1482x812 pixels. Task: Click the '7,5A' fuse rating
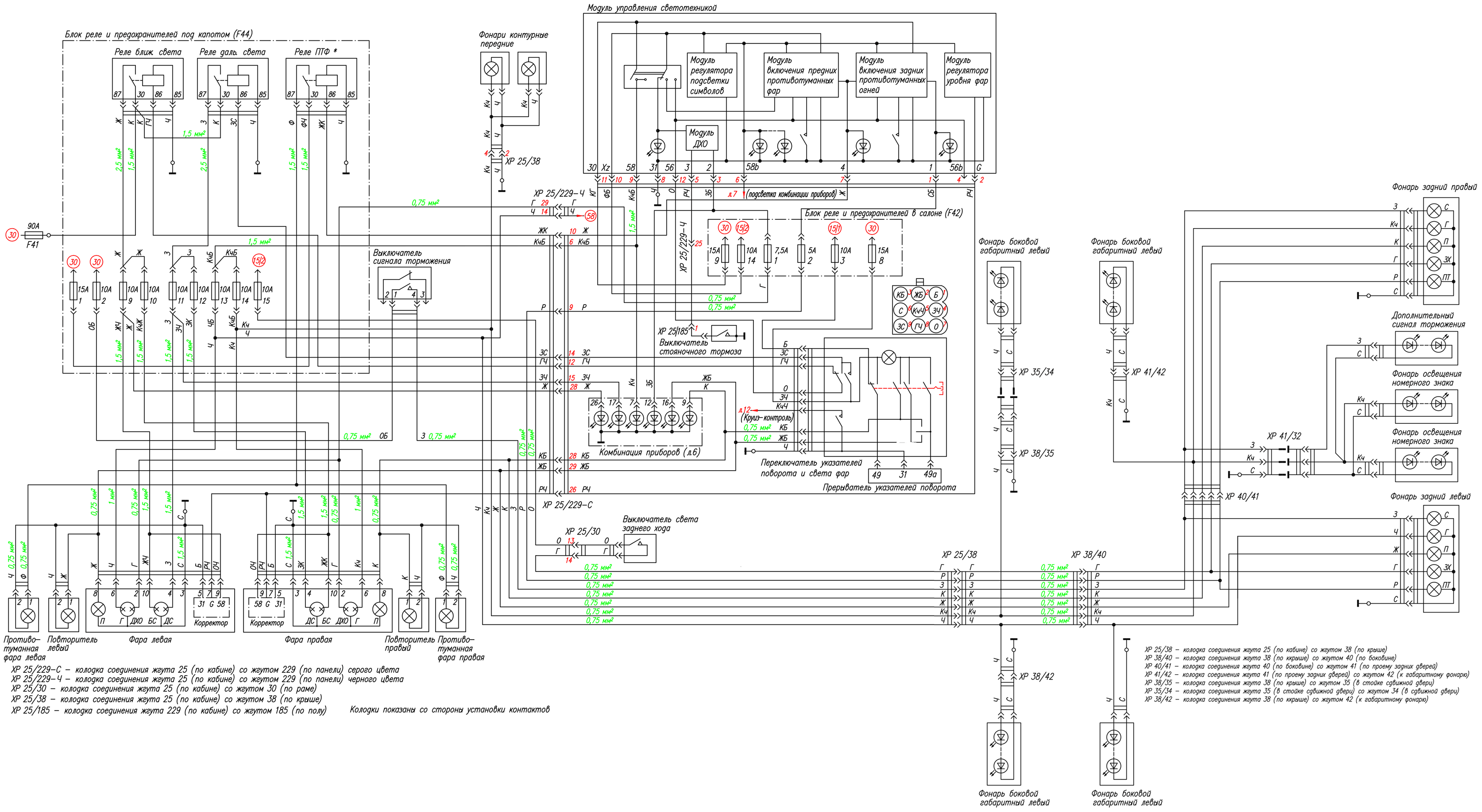[x=782, y=251]
